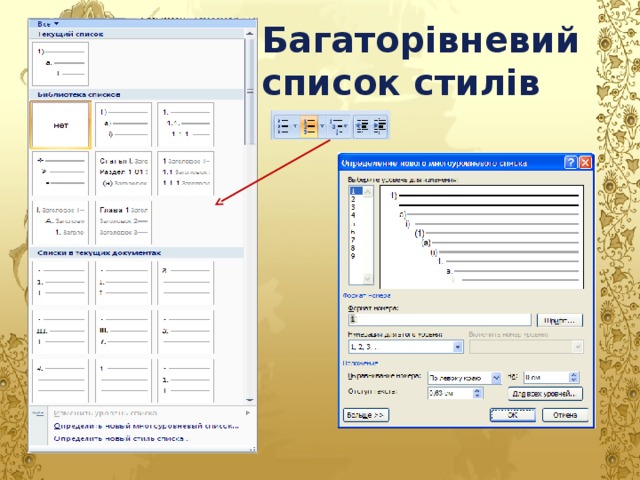
Task: Choose library list 1) a) i) thumbnail
Action: [x=123, y=124]
